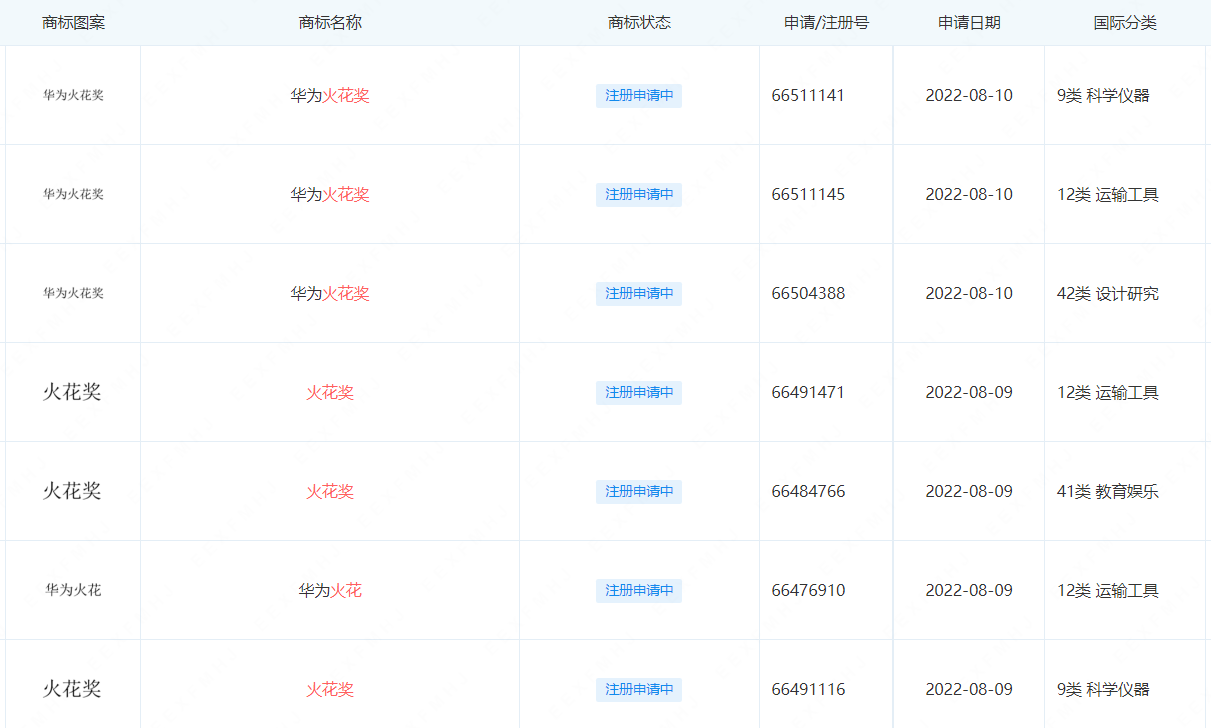Click 注册申请中 status tag for 66491116
Viewport: 1211px width, 728px height.
(x=639, y=689)
